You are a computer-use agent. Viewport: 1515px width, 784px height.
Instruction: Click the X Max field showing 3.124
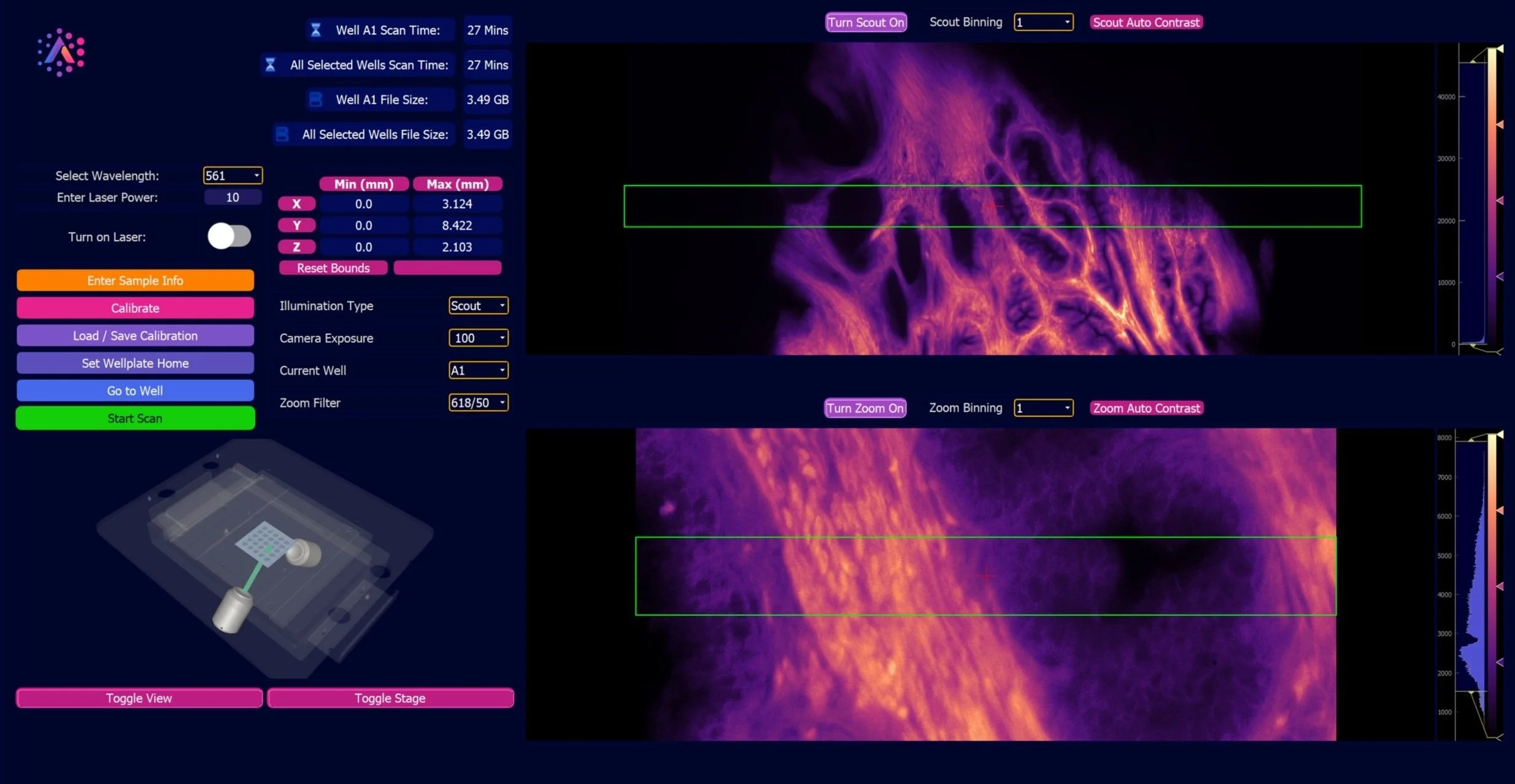[x=457, y=204]
